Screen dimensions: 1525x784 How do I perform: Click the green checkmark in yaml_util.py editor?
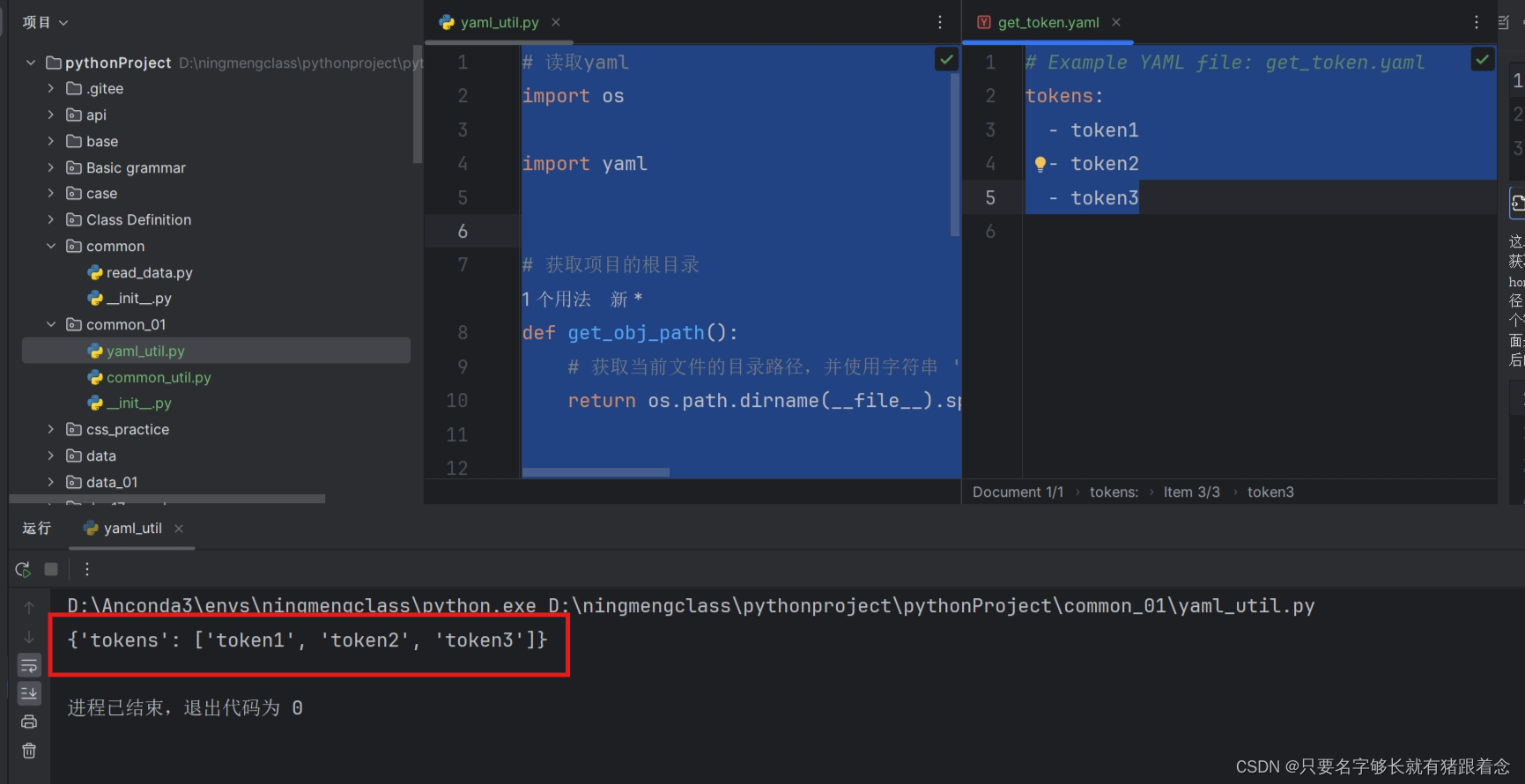click(x=946, y=60)
